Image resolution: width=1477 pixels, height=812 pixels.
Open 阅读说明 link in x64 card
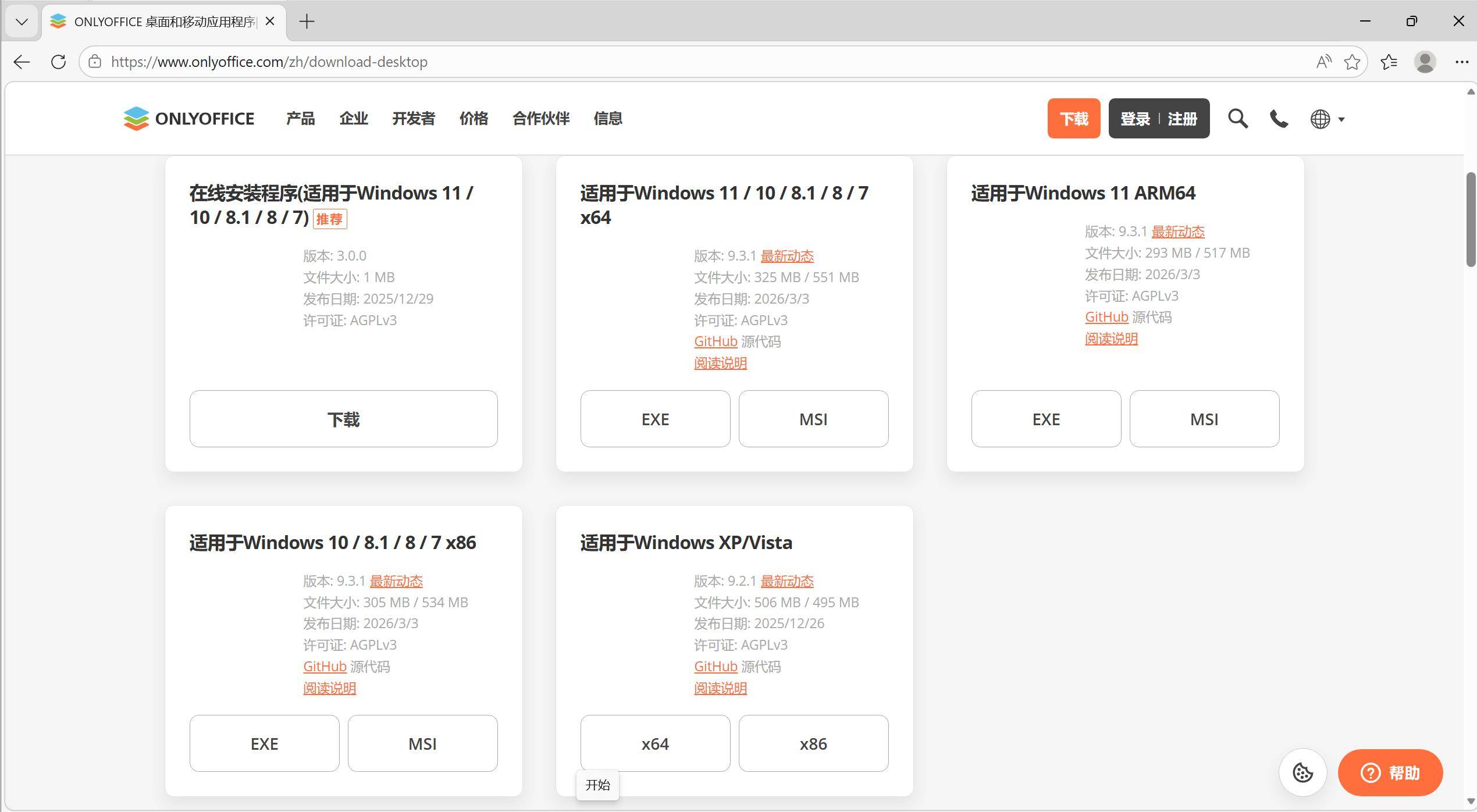[x=720, y=363]
